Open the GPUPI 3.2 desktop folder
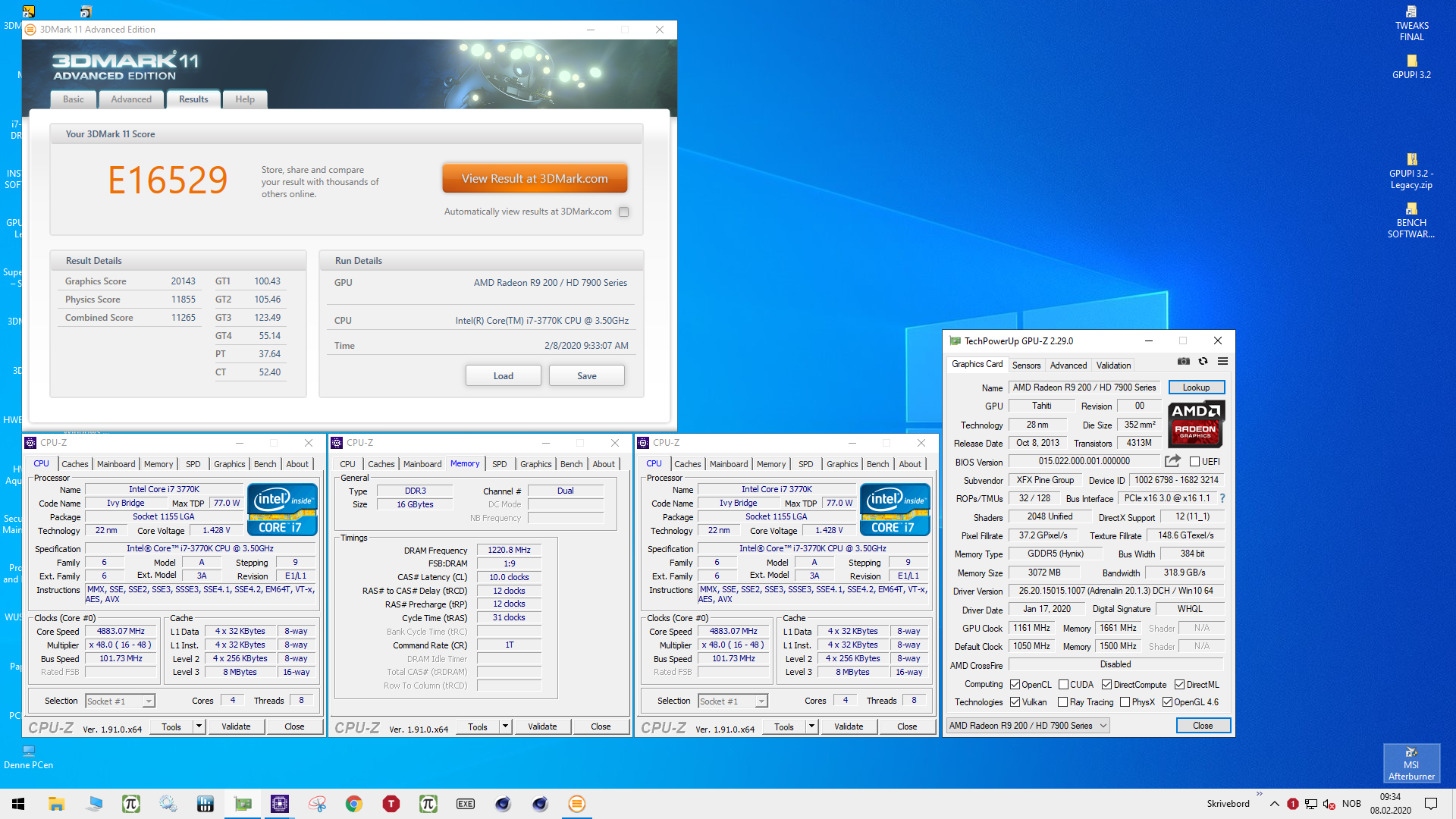This screenshot has width=1456, height=819. (x=1411, y=67)
